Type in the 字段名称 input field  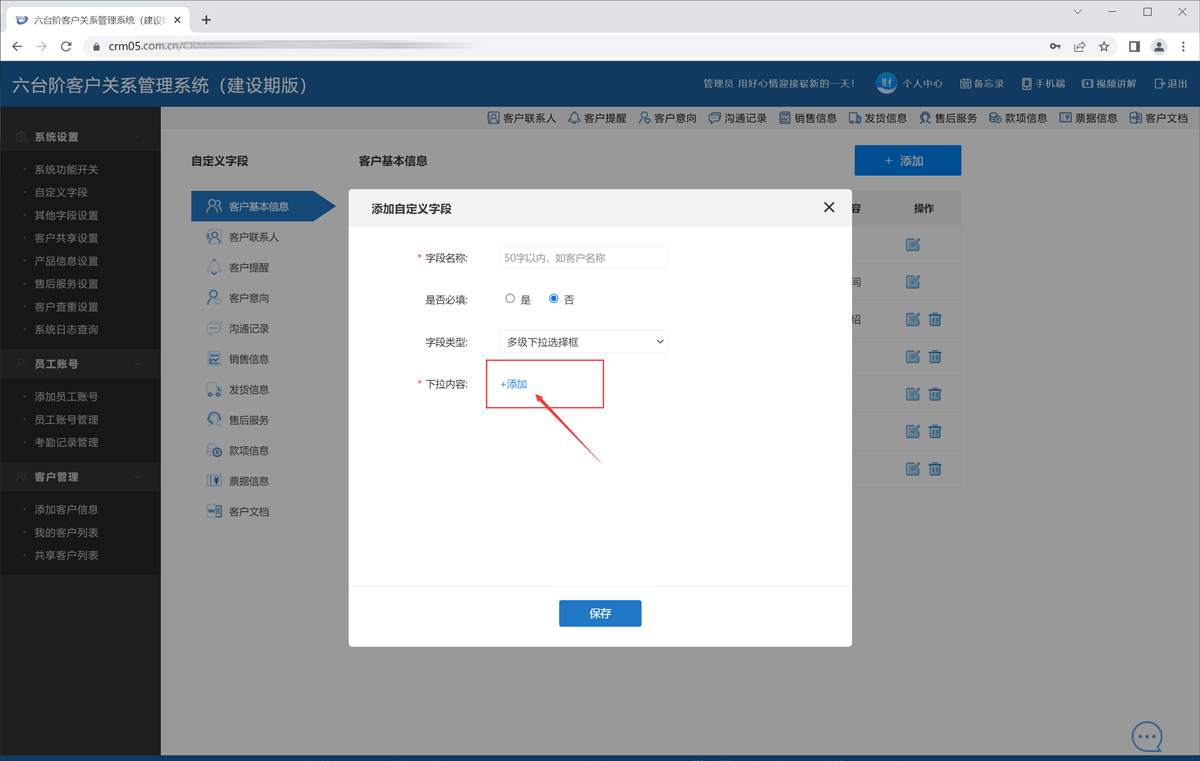tap(582, 258)
